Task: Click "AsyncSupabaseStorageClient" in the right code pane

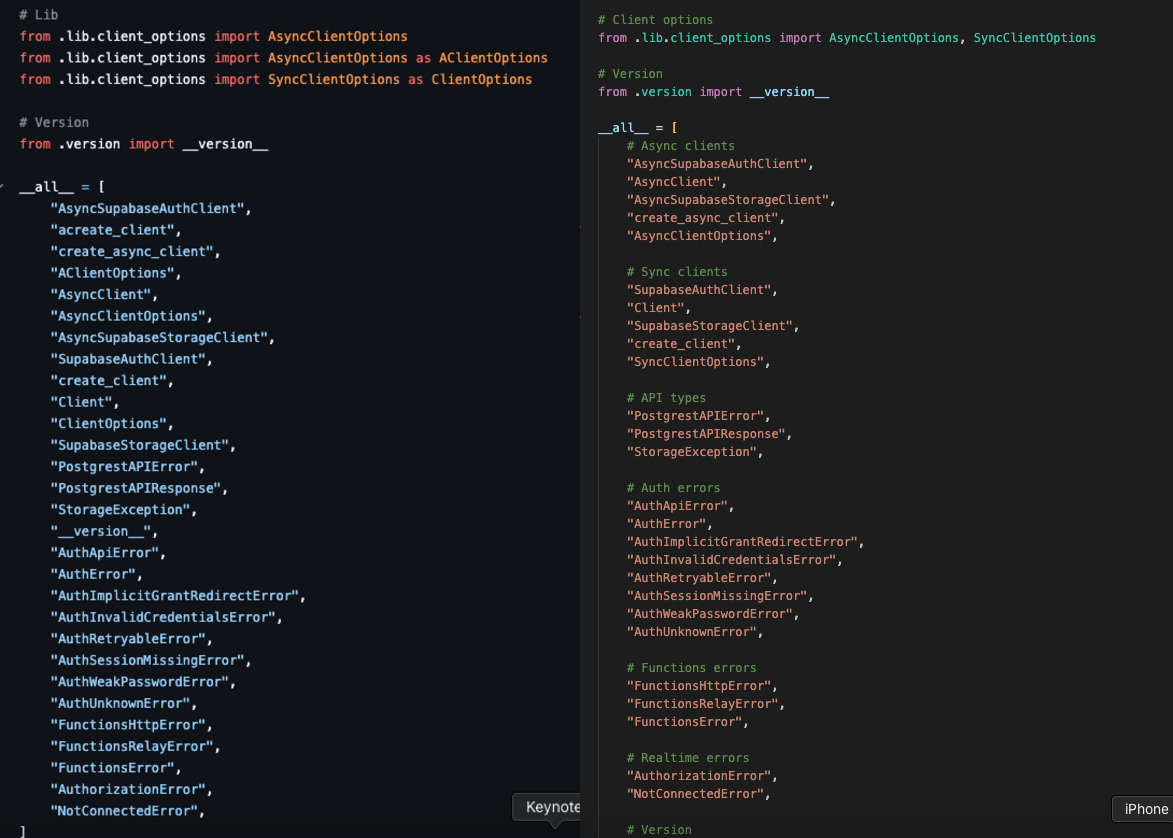Action: [731, 200]
